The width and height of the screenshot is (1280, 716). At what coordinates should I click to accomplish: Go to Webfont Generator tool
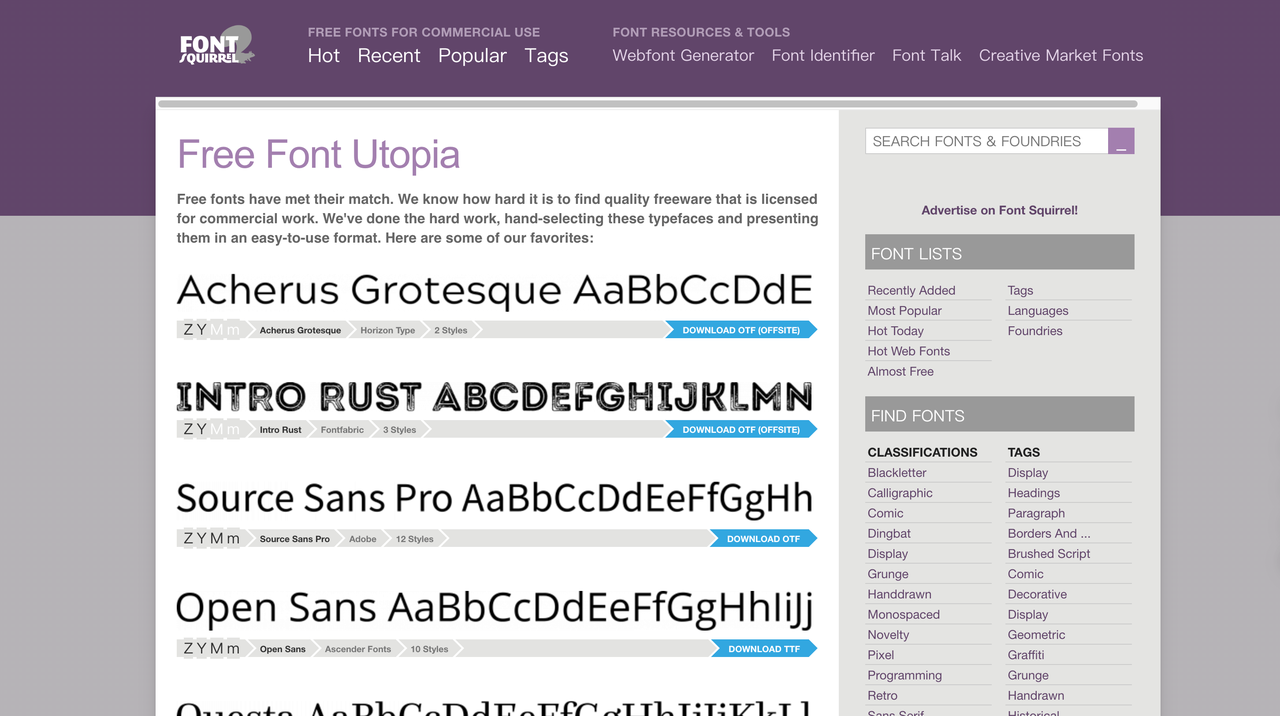point(683,56)
